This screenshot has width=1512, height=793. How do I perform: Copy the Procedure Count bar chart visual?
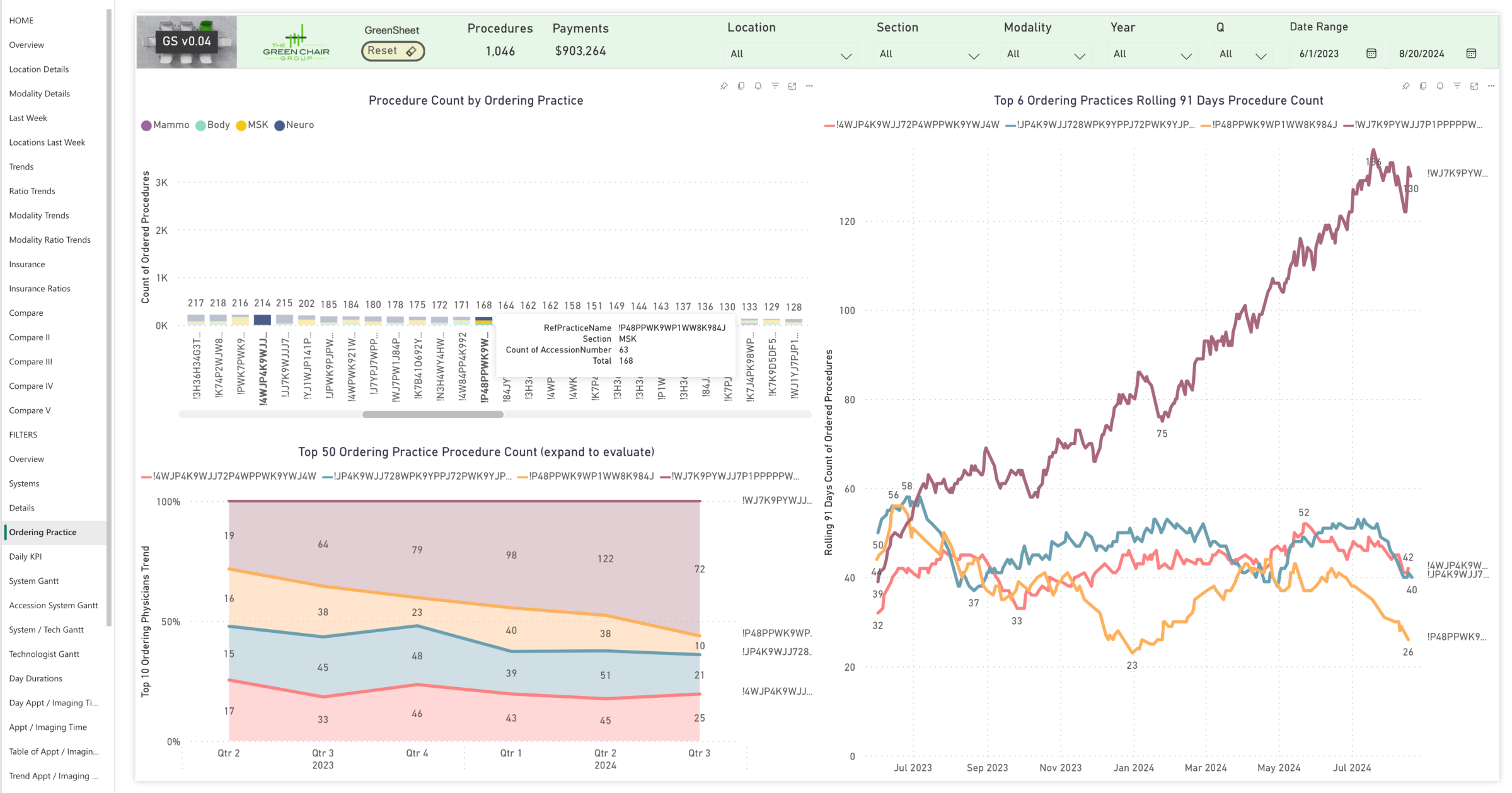741,86
